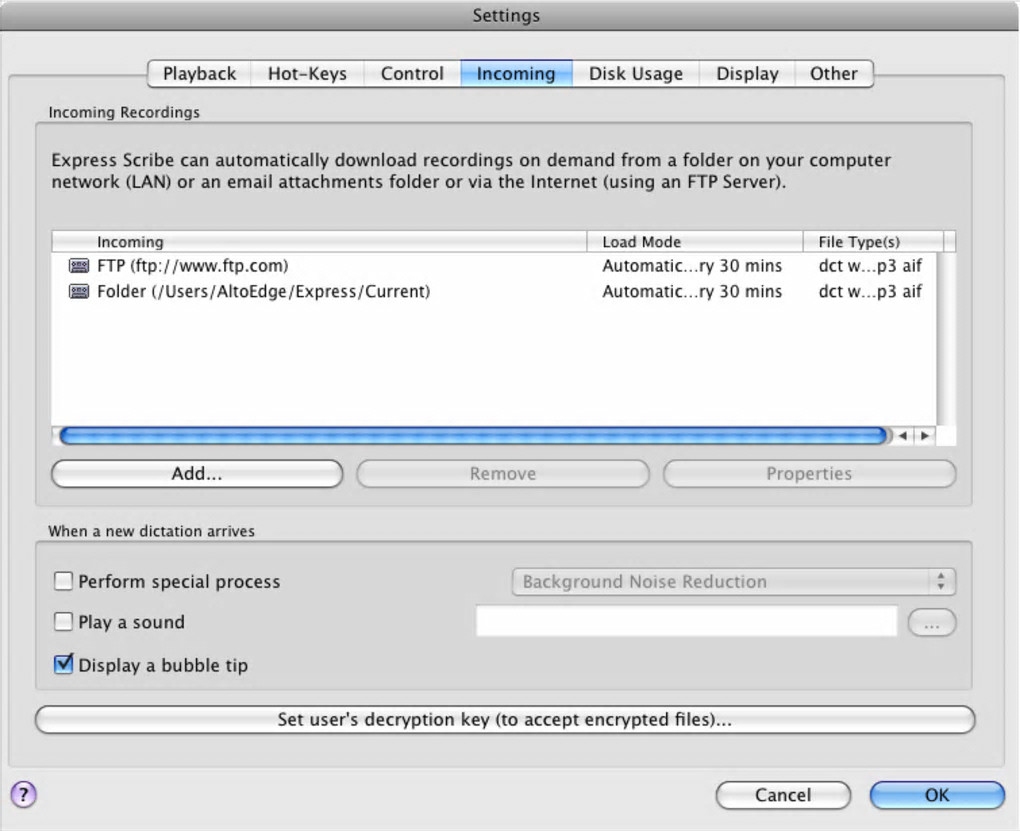
Task: Click the cassette icon beside Folder entry
Action: (79, 292)
